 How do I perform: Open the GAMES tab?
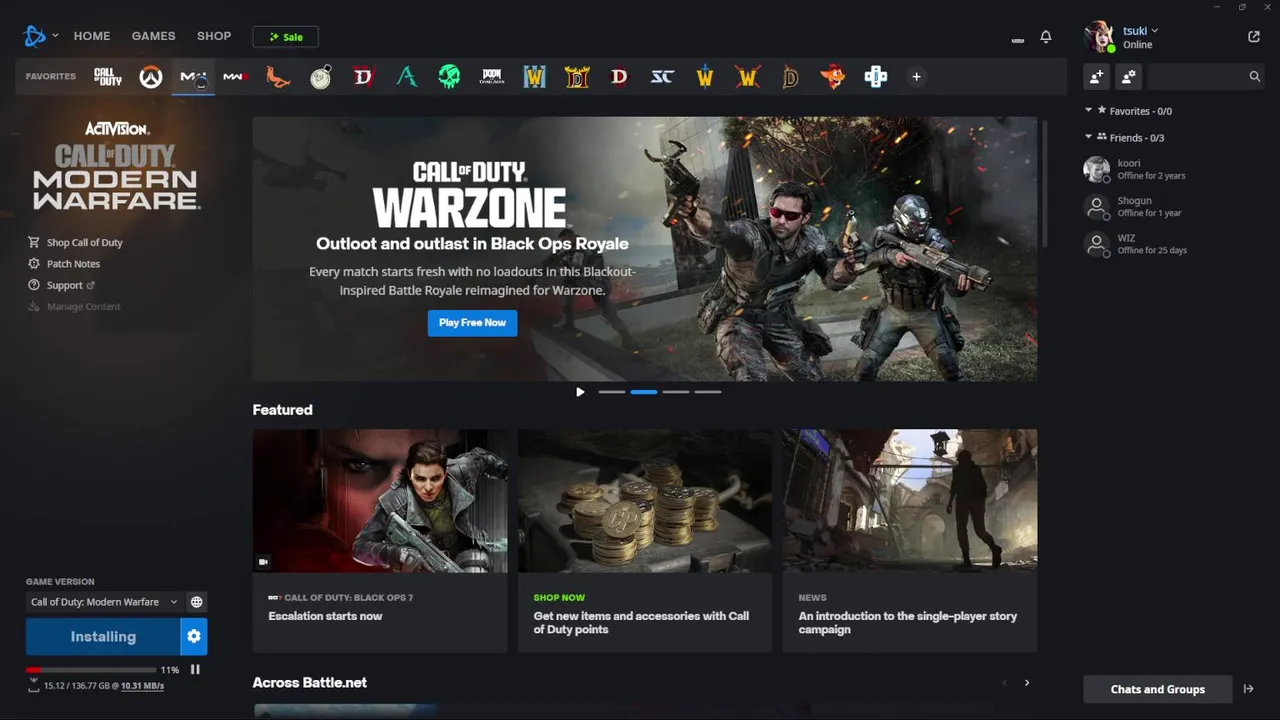pyautogui.click(x=153, y=36)
